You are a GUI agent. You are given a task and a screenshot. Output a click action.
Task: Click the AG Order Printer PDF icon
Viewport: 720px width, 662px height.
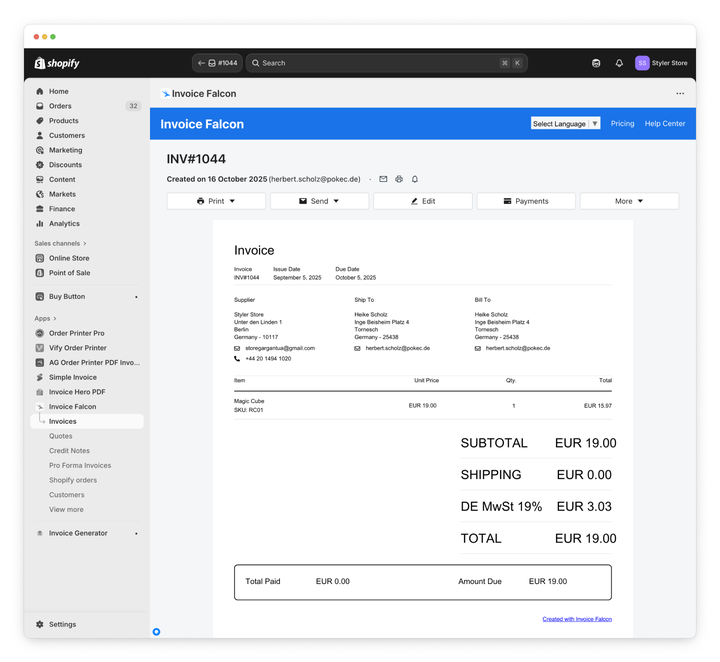(x=40, y=363)
